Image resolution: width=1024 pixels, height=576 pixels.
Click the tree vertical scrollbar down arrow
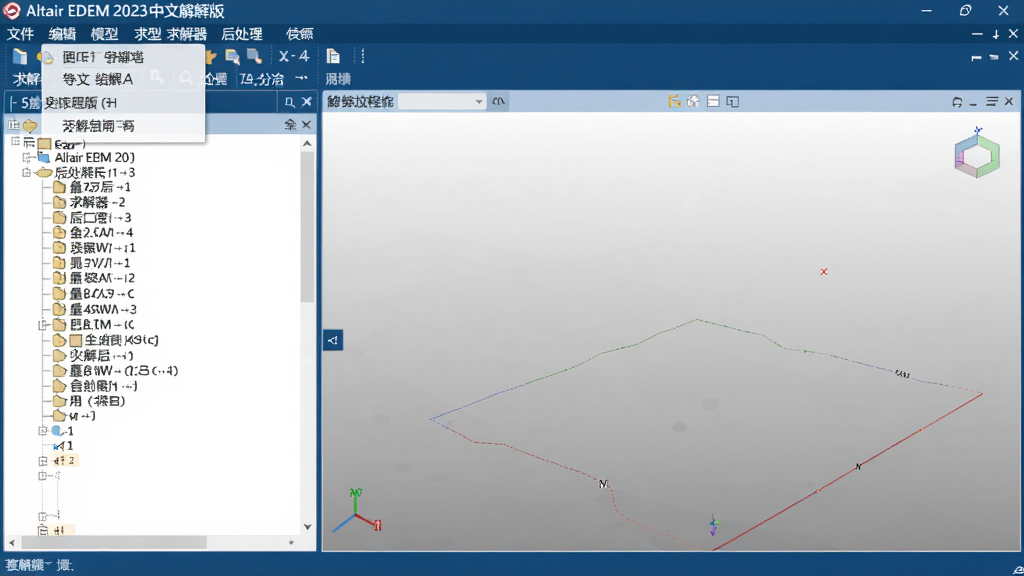(308, 527)
